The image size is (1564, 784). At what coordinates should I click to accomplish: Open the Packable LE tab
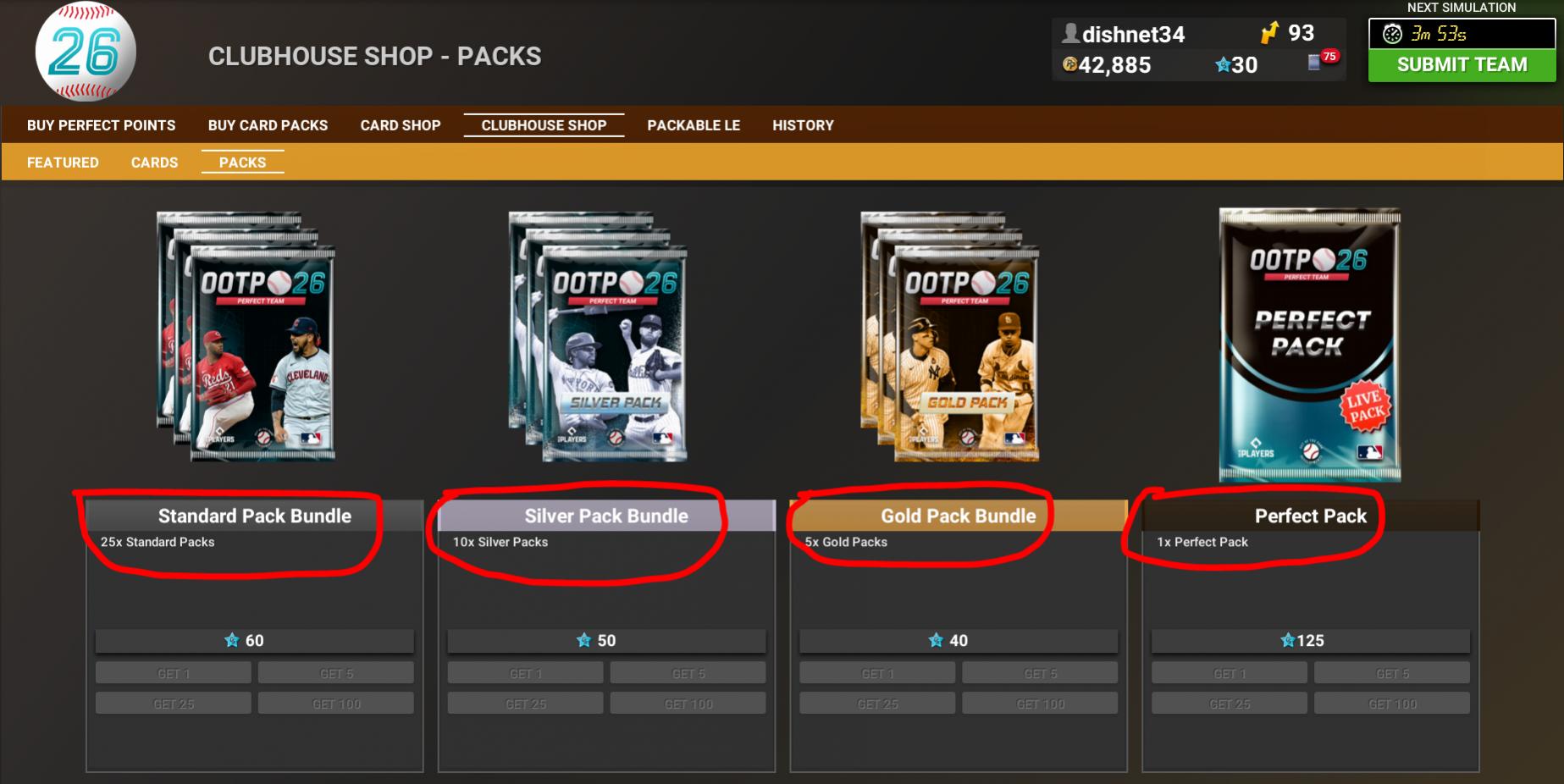tap(694, 125)
